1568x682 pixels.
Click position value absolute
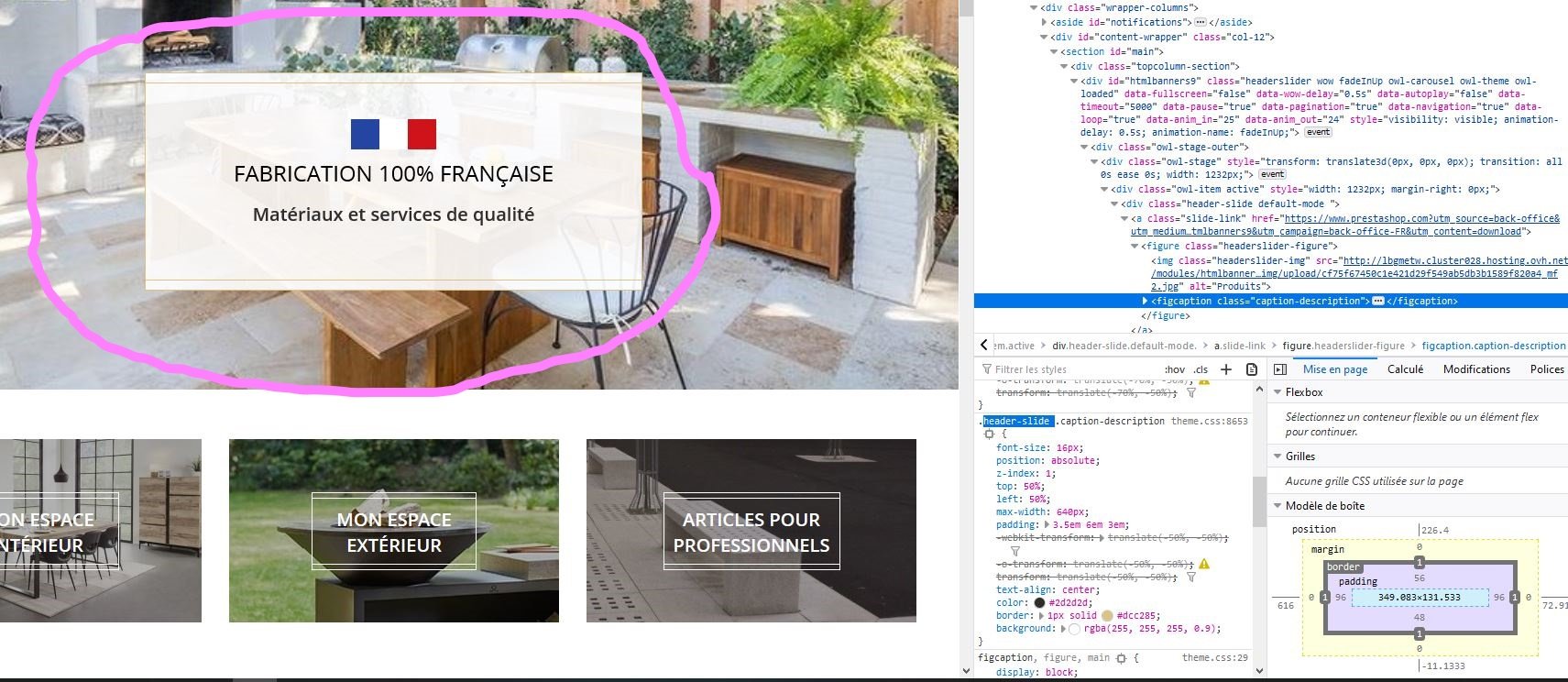coord(1075,460)
